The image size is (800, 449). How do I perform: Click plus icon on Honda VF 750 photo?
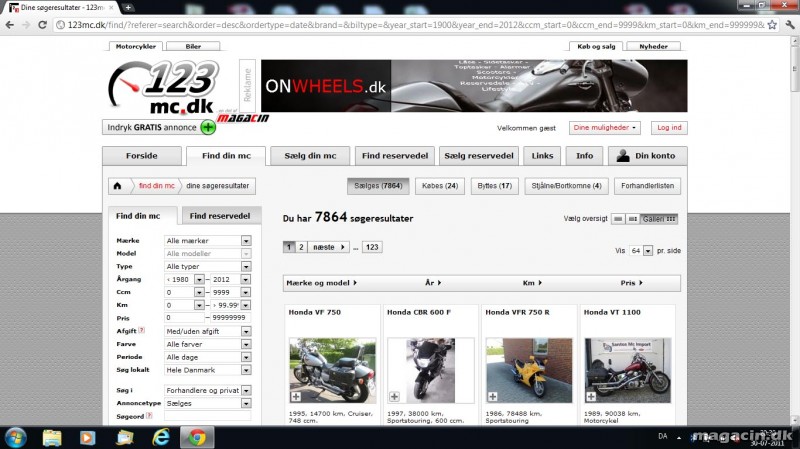coord(296,396)
